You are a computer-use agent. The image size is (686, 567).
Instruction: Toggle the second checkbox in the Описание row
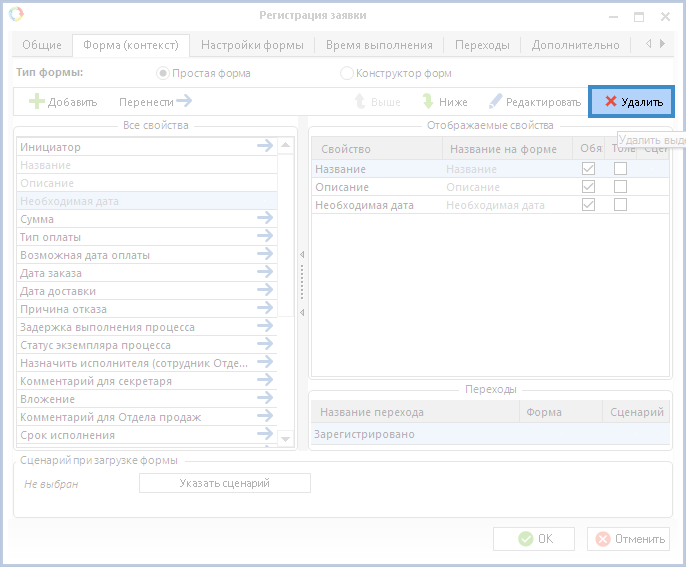click(x=620, y=187)
